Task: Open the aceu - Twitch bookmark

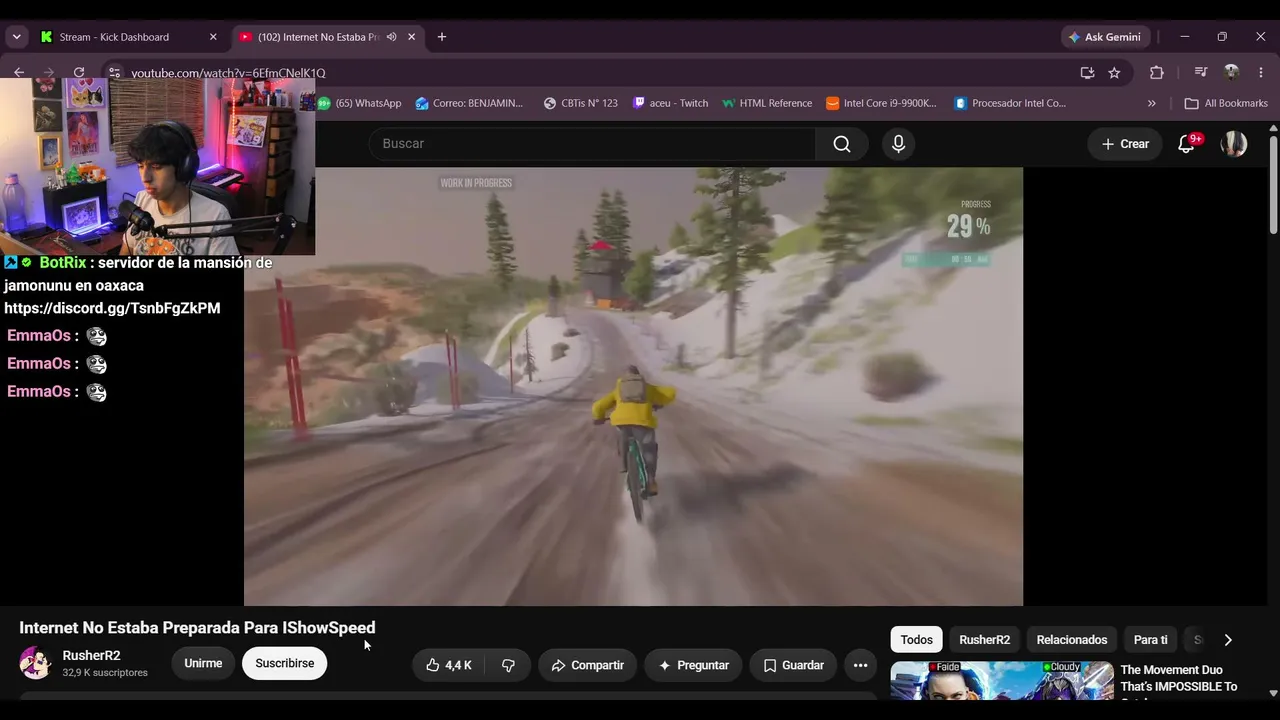Action: [x=671, y=103]
